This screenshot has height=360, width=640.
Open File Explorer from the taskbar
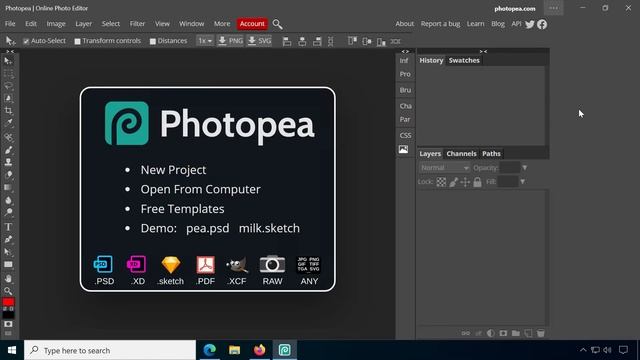tap(234, 350)
